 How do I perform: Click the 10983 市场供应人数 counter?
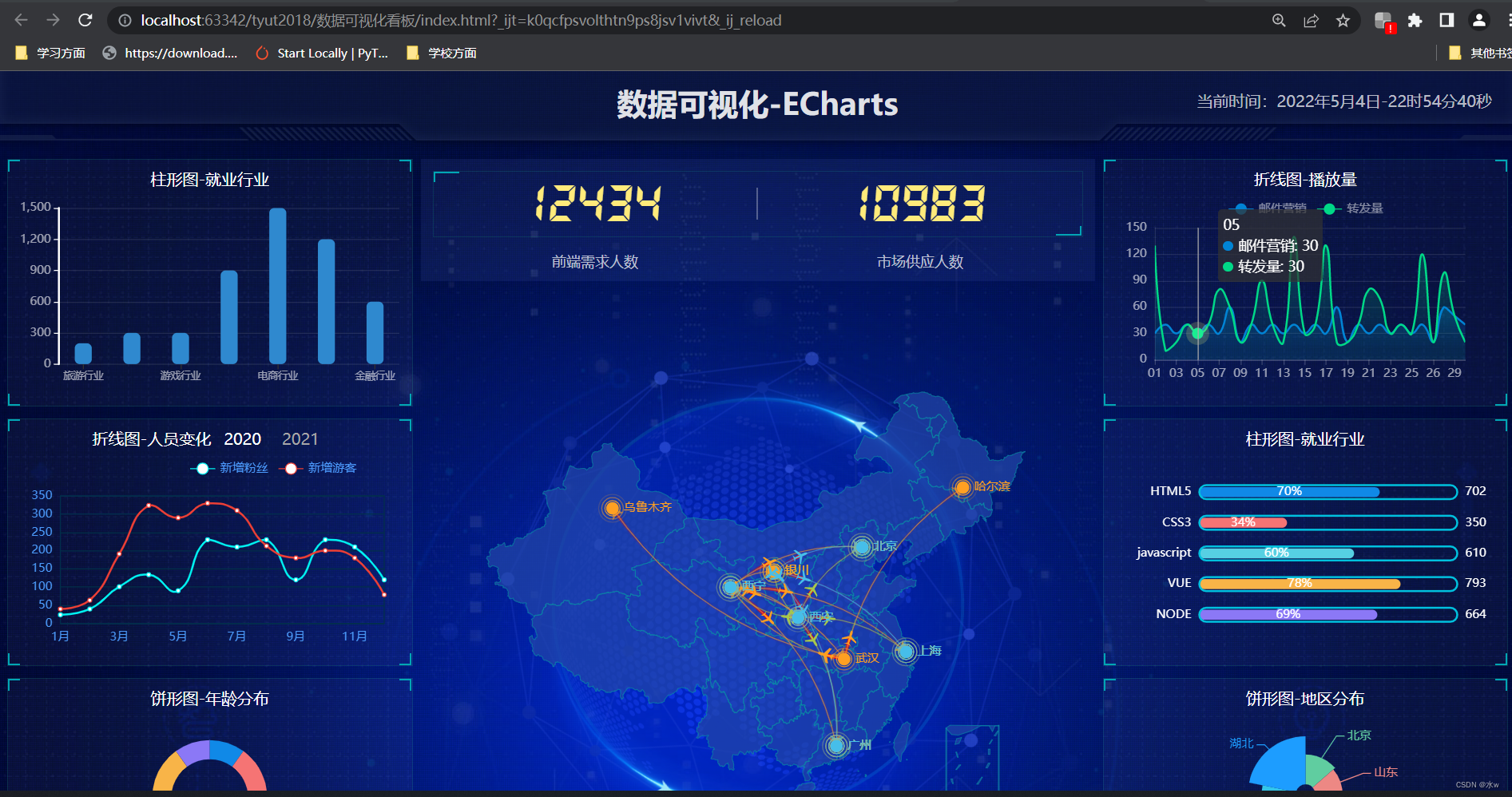coord(922,203)
